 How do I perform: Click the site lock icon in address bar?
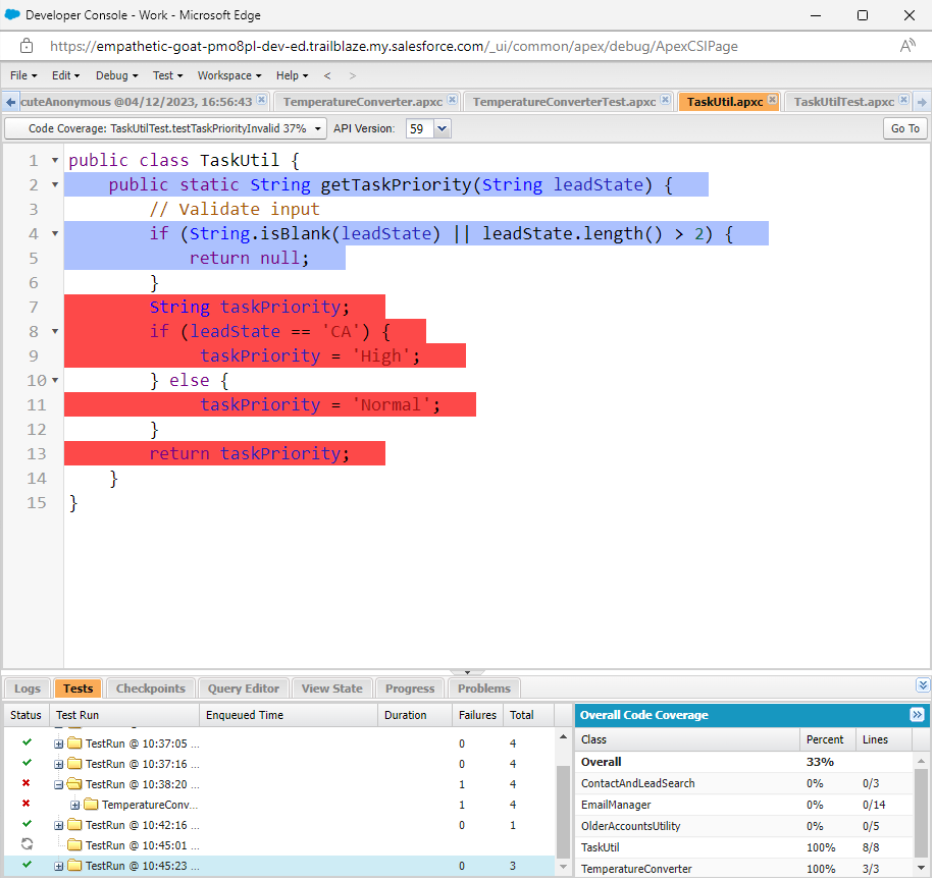pos(26,46)
